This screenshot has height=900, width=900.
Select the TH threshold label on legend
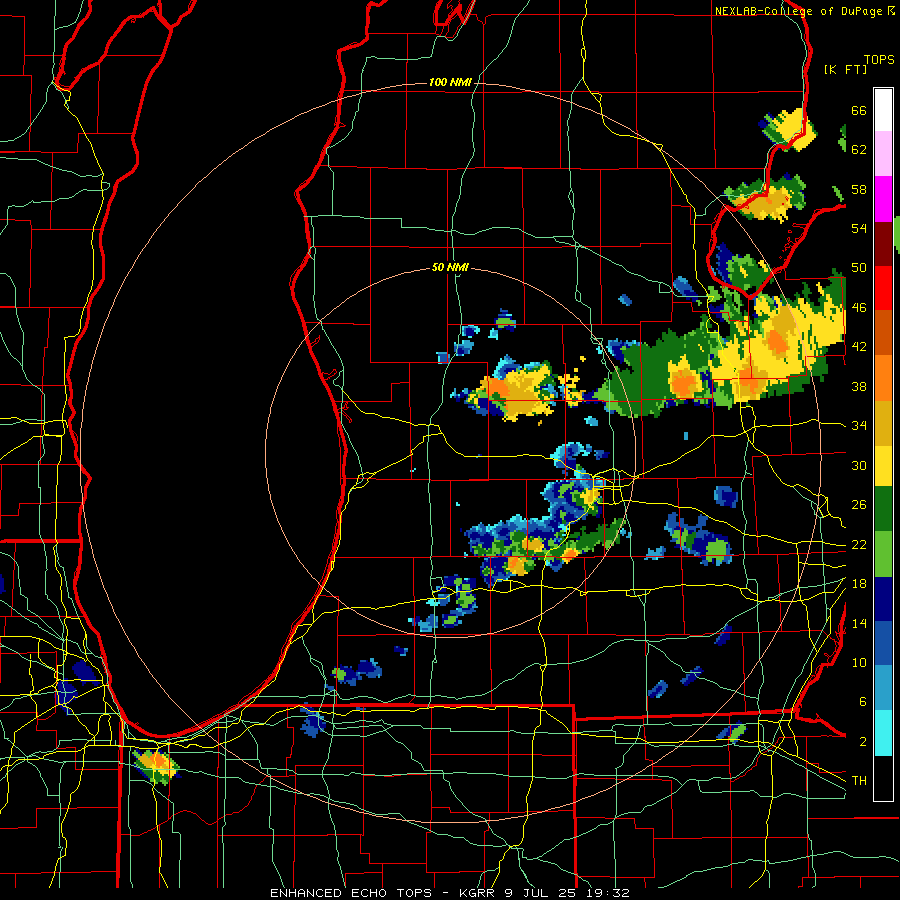point(859,781)
